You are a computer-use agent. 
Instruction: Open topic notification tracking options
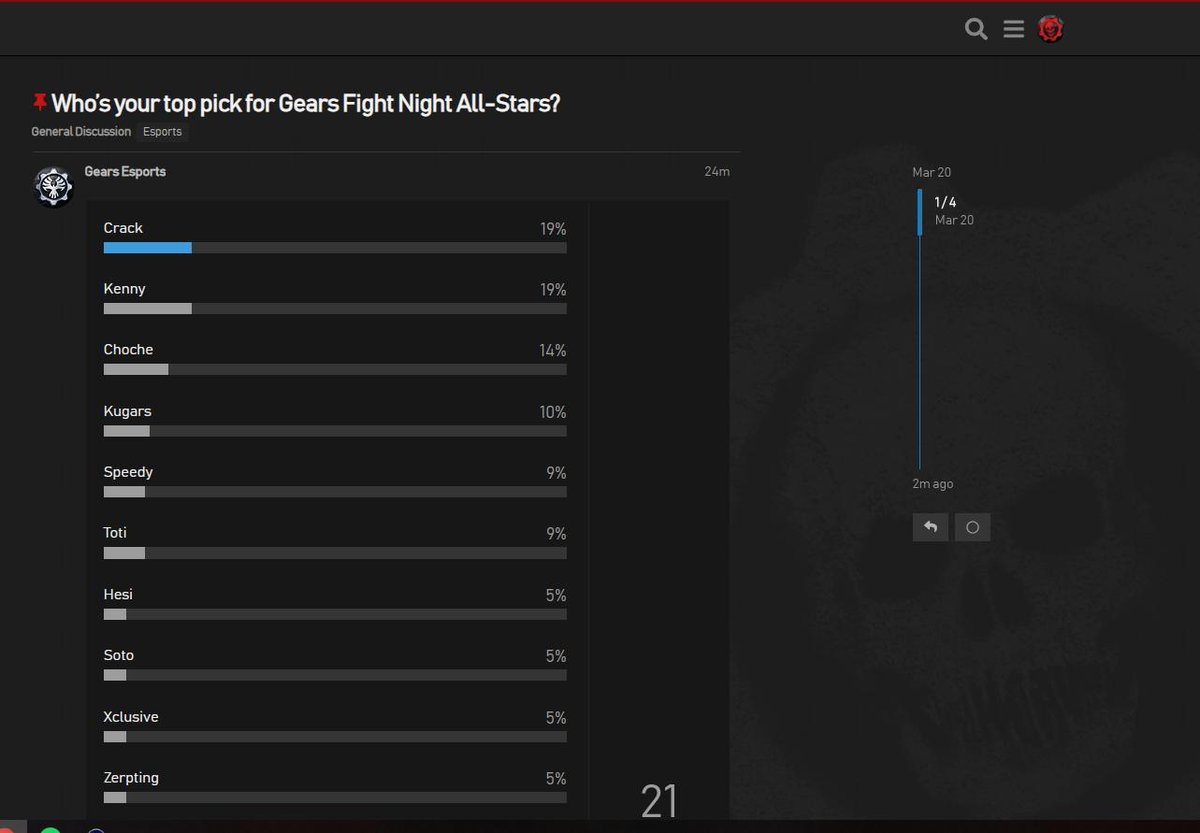[x=972, y=526]
